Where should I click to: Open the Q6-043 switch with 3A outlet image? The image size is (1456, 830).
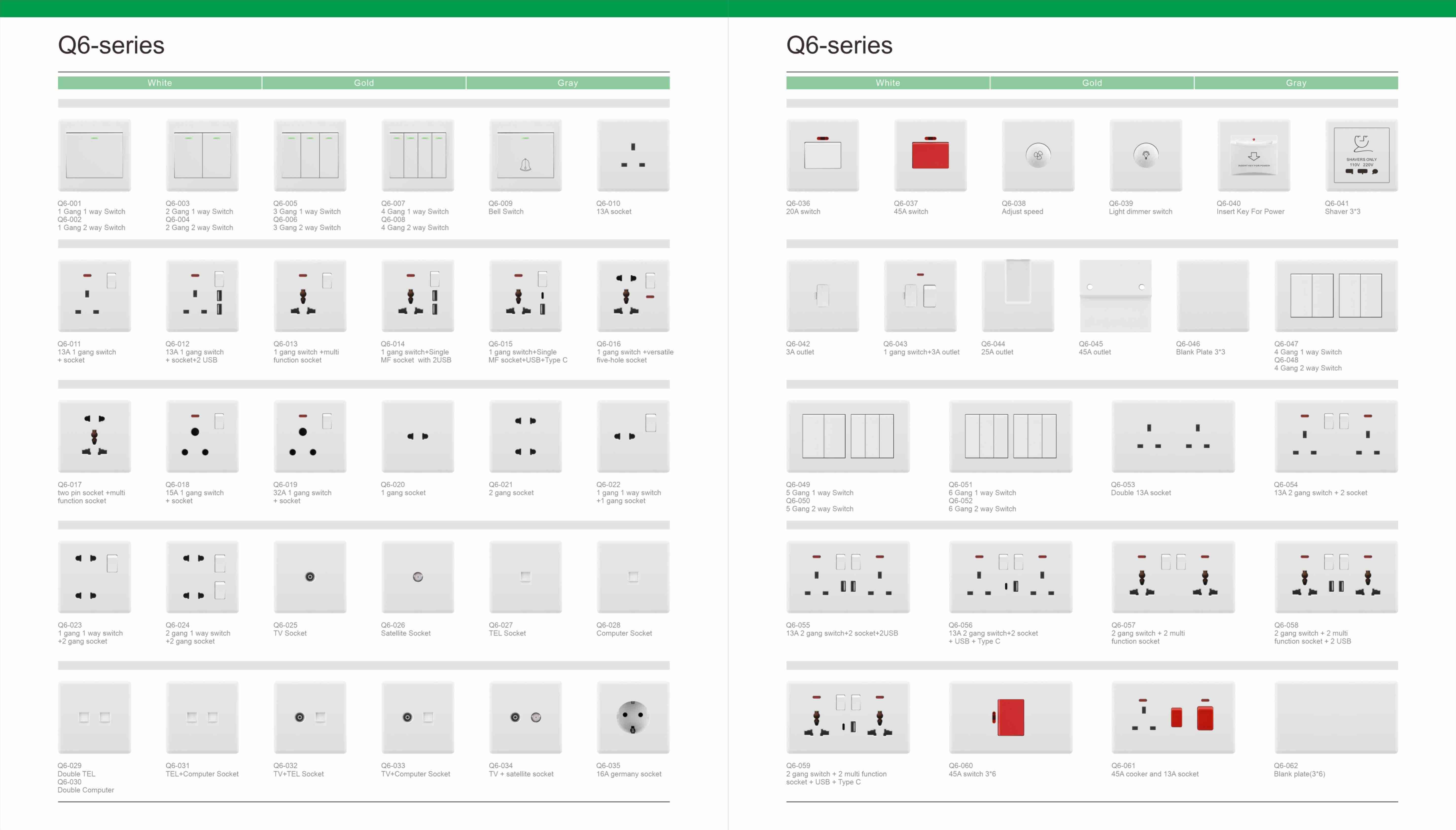click(x=920, y=296)
